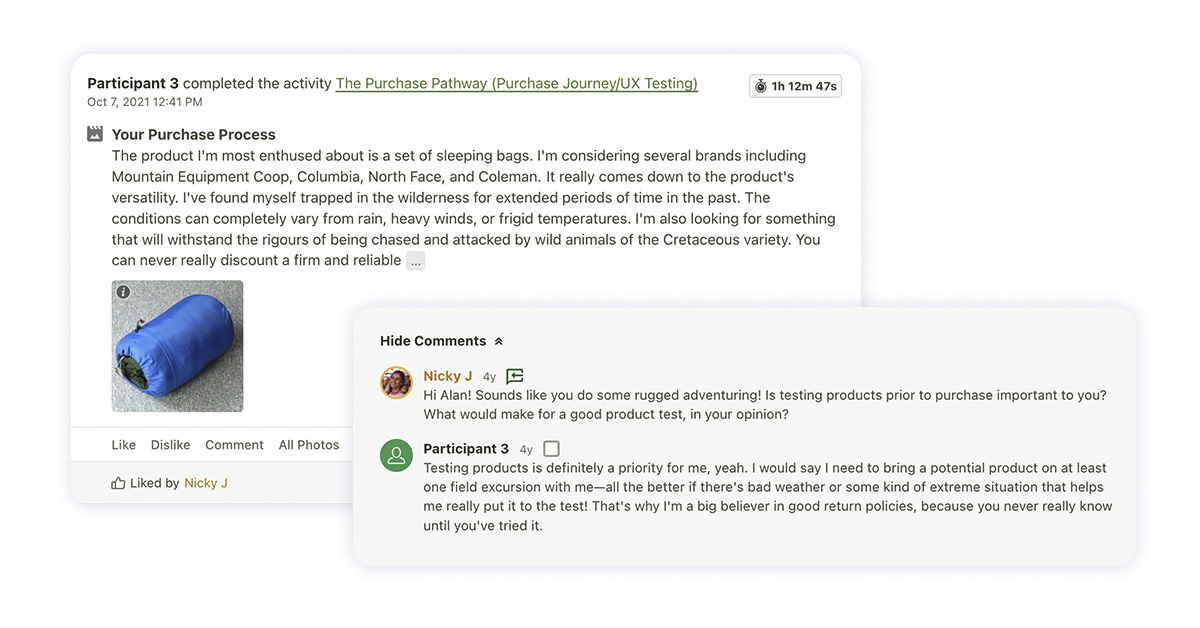Collapse comments with the double chevron icon
Viewport: 1200px width, 628px height.
click(x=499, y=341)
